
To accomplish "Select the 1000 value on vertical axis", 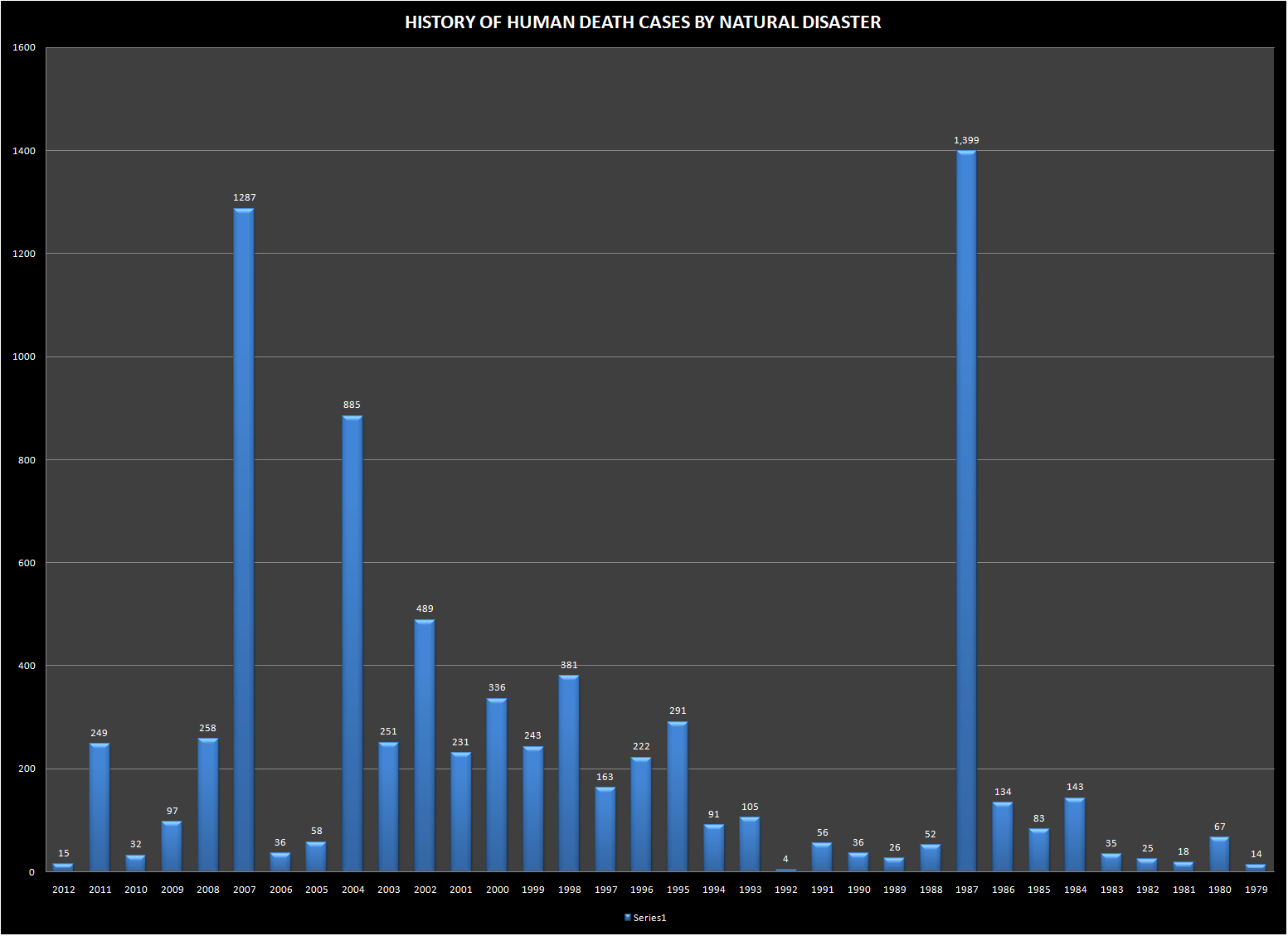I will (x=24, y=356).
